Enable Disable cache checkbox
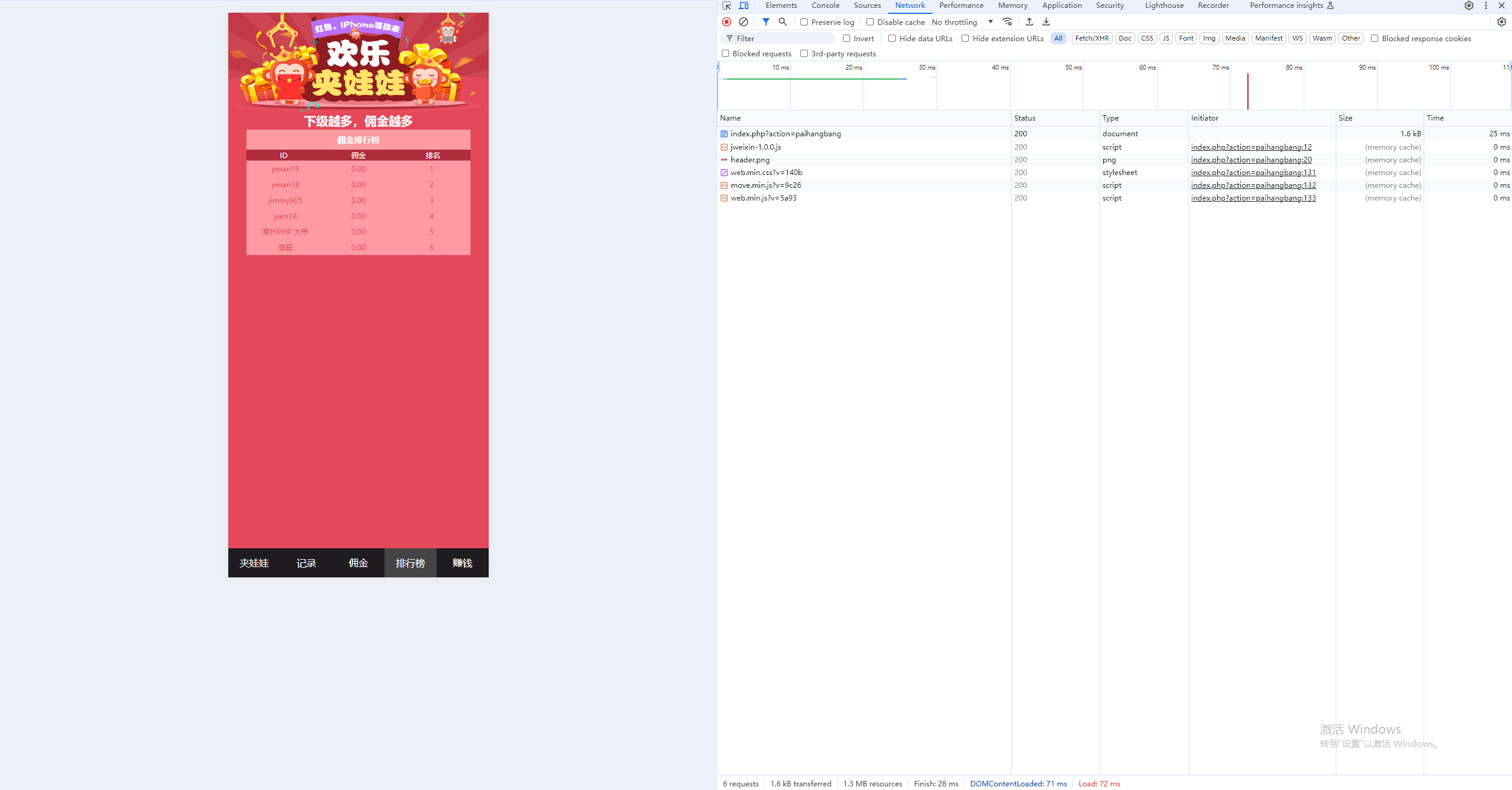This screenshot has height=790, width=1512. pyautogui.click(x=870, y=22)
